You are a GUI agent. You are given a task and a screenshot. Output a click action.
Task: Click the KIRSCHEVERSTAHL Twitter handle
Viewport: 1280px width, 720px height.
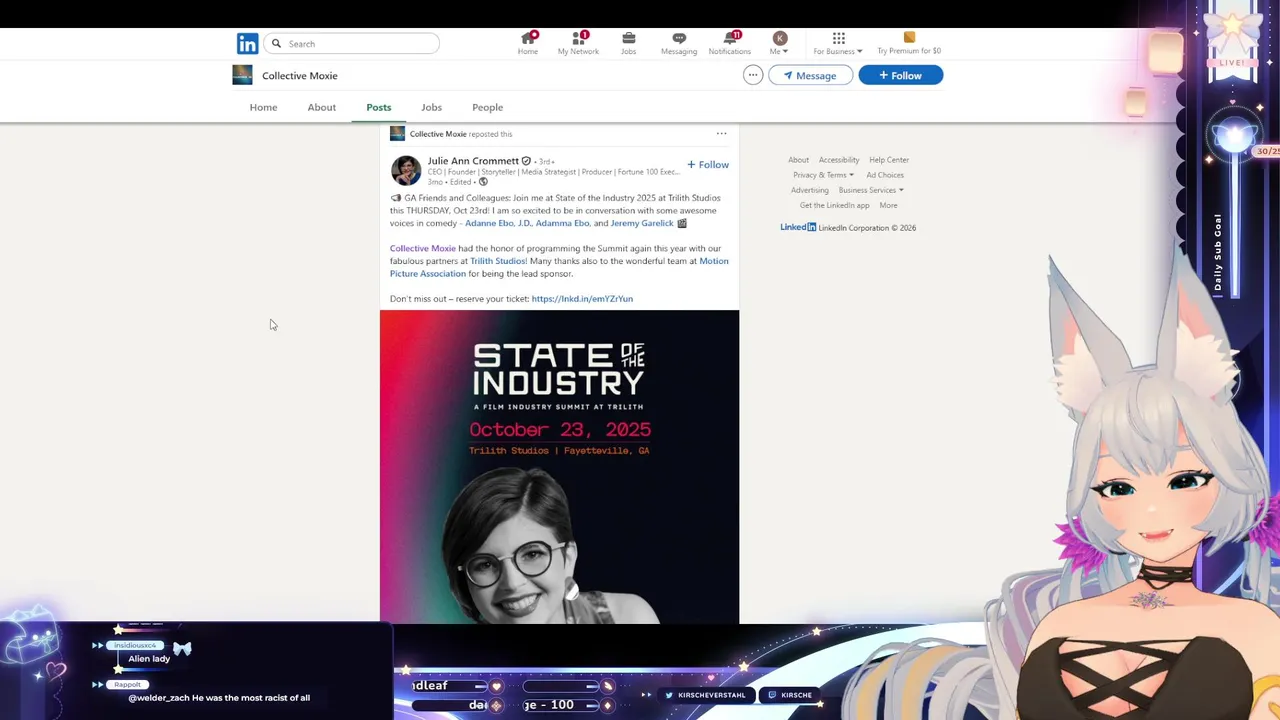tap(712, 695)
